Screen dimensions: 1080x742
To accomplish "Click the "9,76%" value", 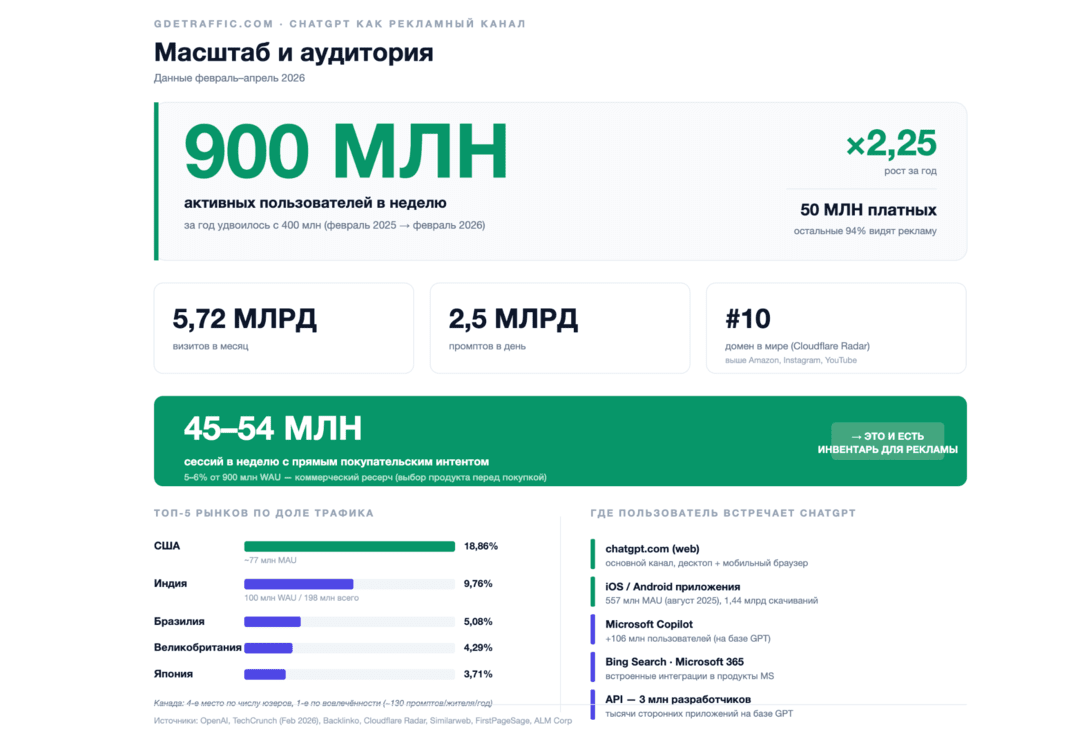I will pyautogui.click(x=478, y=584).
